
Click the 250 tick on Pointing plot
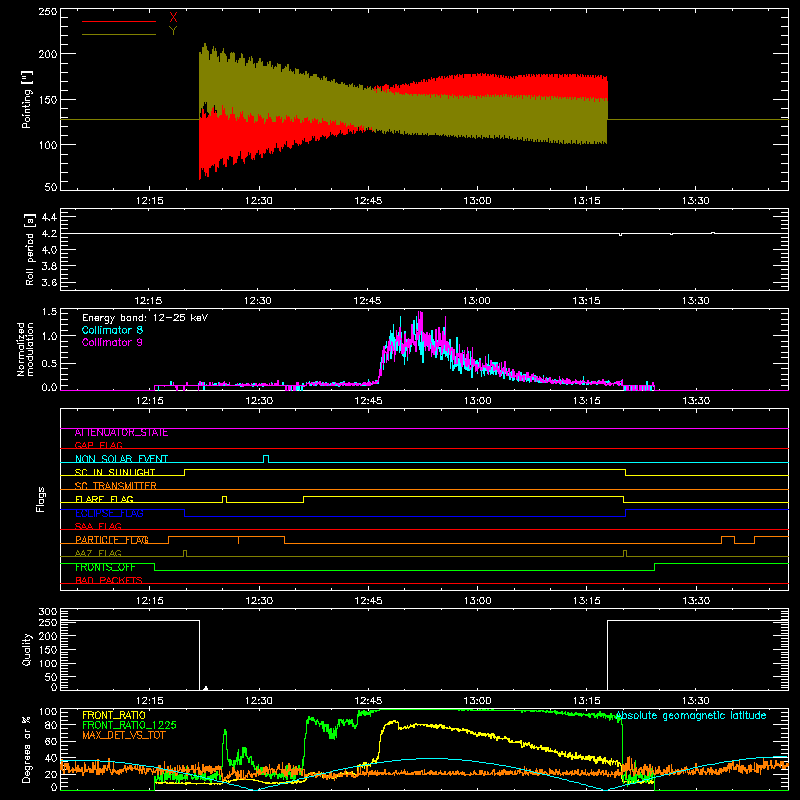click(x=48, y=11)
